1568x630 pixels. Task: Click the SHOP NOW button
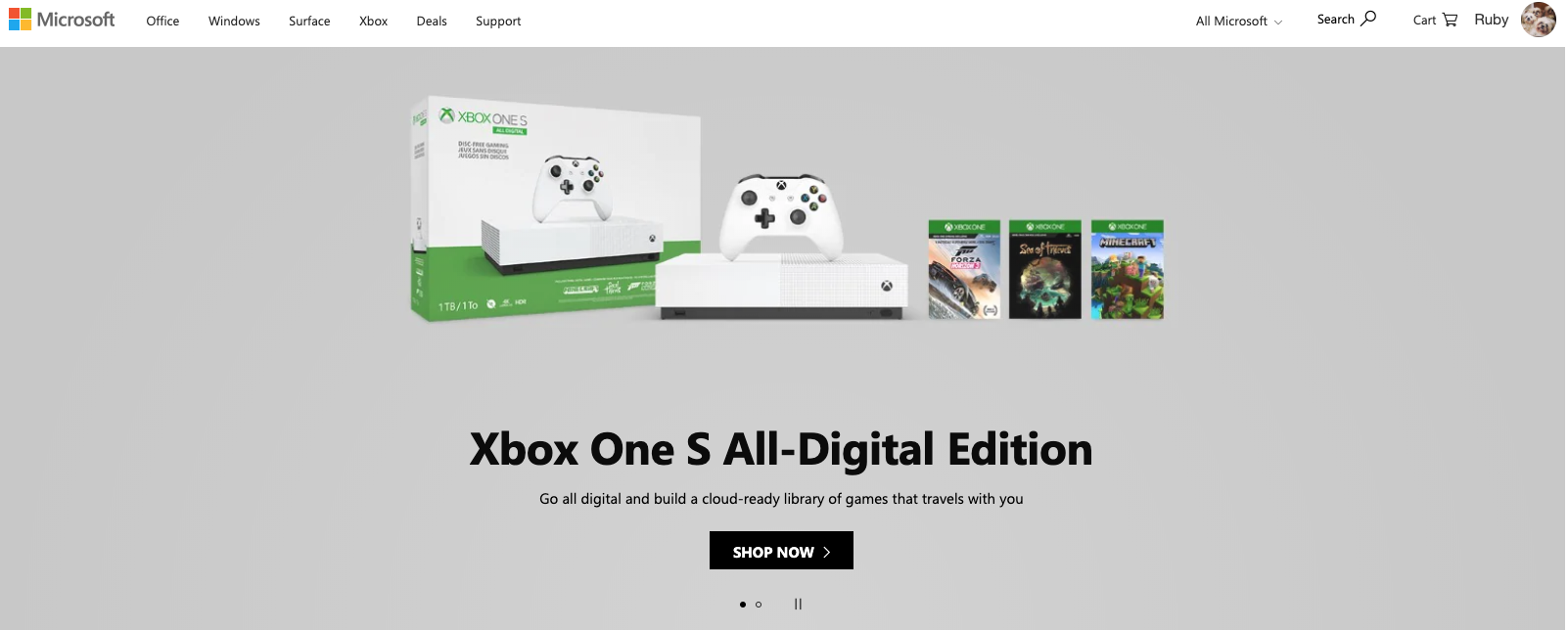781,551
